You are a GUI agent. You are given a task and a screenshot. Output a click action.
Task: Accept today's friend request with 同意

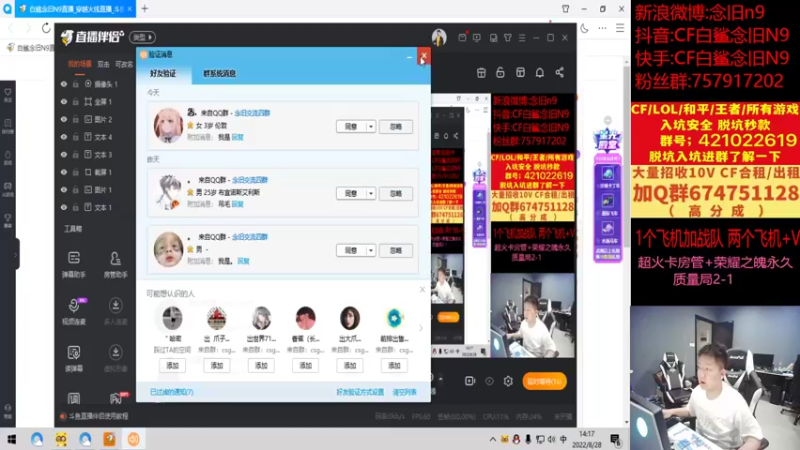pos(351,127)
